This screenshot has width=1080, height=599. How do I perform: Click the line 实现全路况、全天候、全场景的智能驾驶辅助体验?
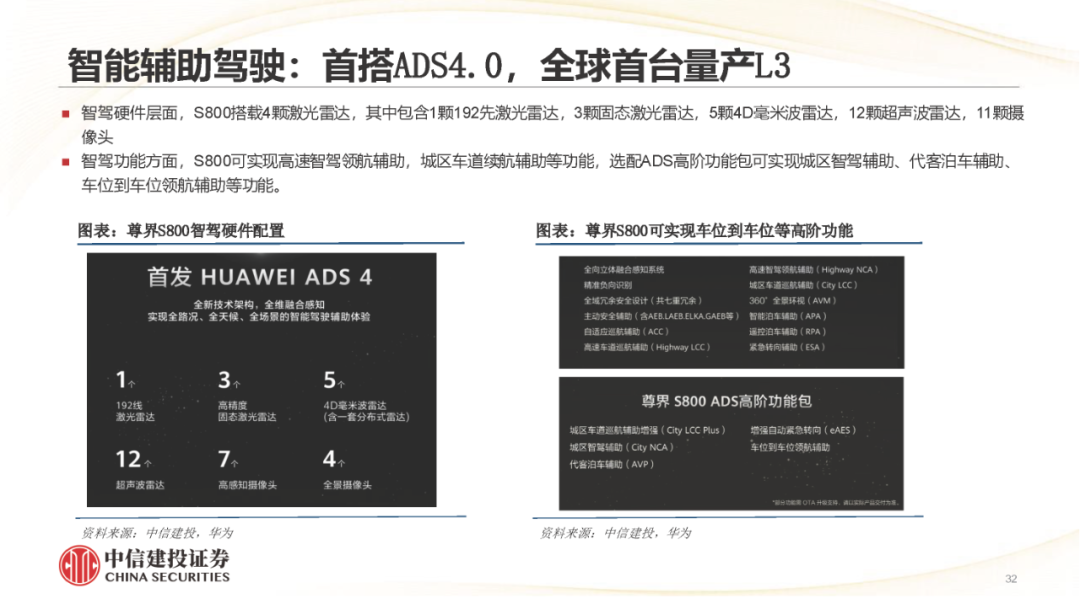[x=259, y=317]
